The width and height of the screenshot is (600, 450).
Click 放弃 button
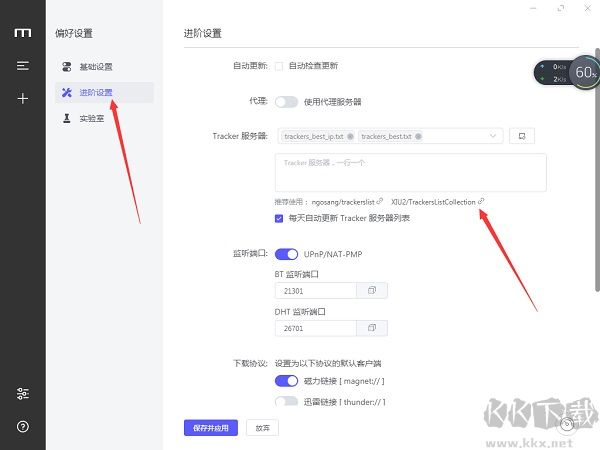click(262, 428)
